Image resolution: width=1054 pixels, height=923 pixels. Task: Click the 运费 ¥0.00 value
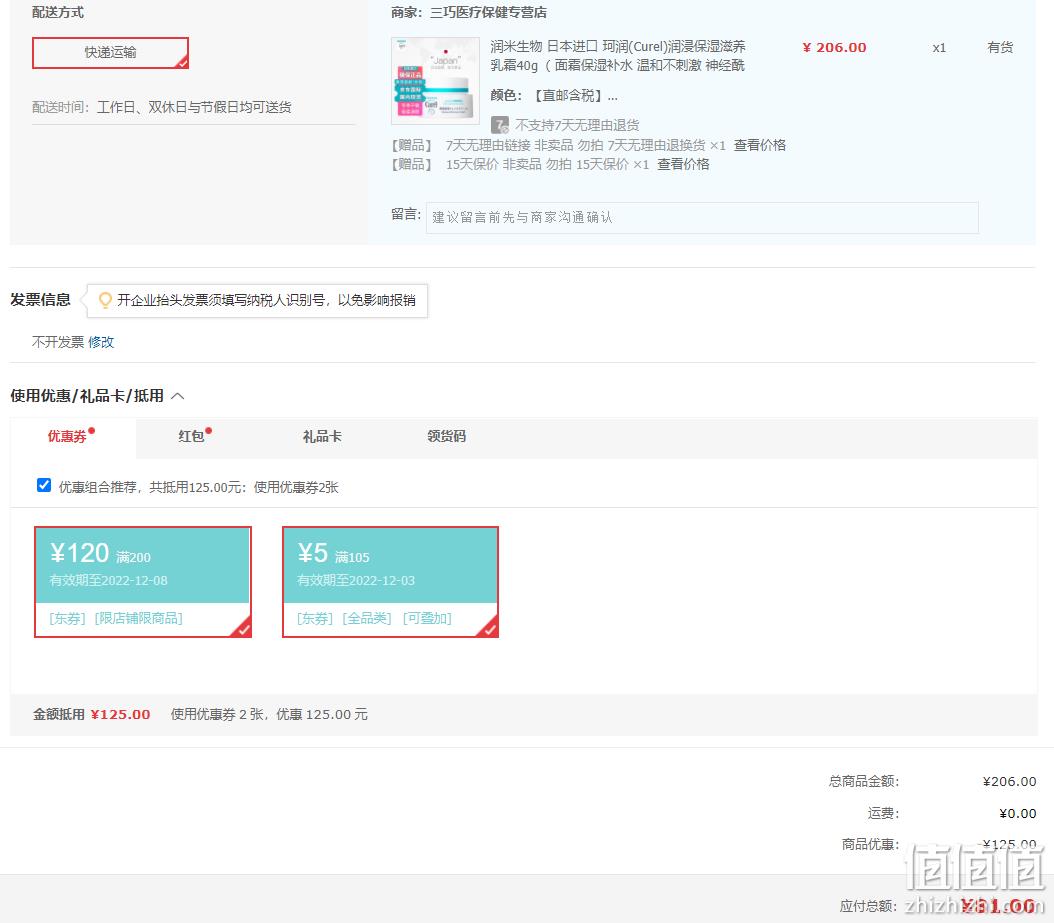pos(1018,813)
